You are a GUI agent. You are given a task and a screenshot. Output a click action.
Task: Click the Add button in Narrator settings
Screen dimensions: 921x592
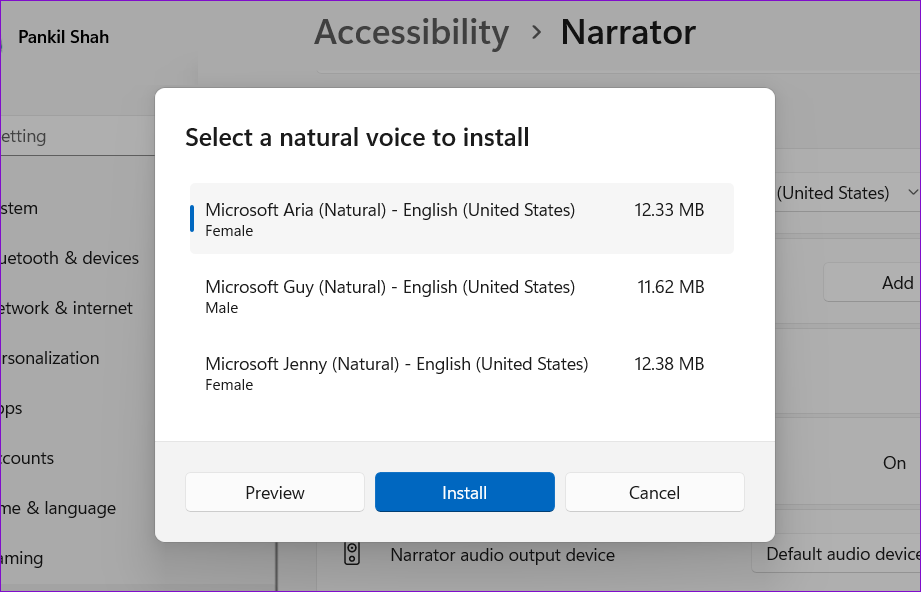[x=872, y=282]
